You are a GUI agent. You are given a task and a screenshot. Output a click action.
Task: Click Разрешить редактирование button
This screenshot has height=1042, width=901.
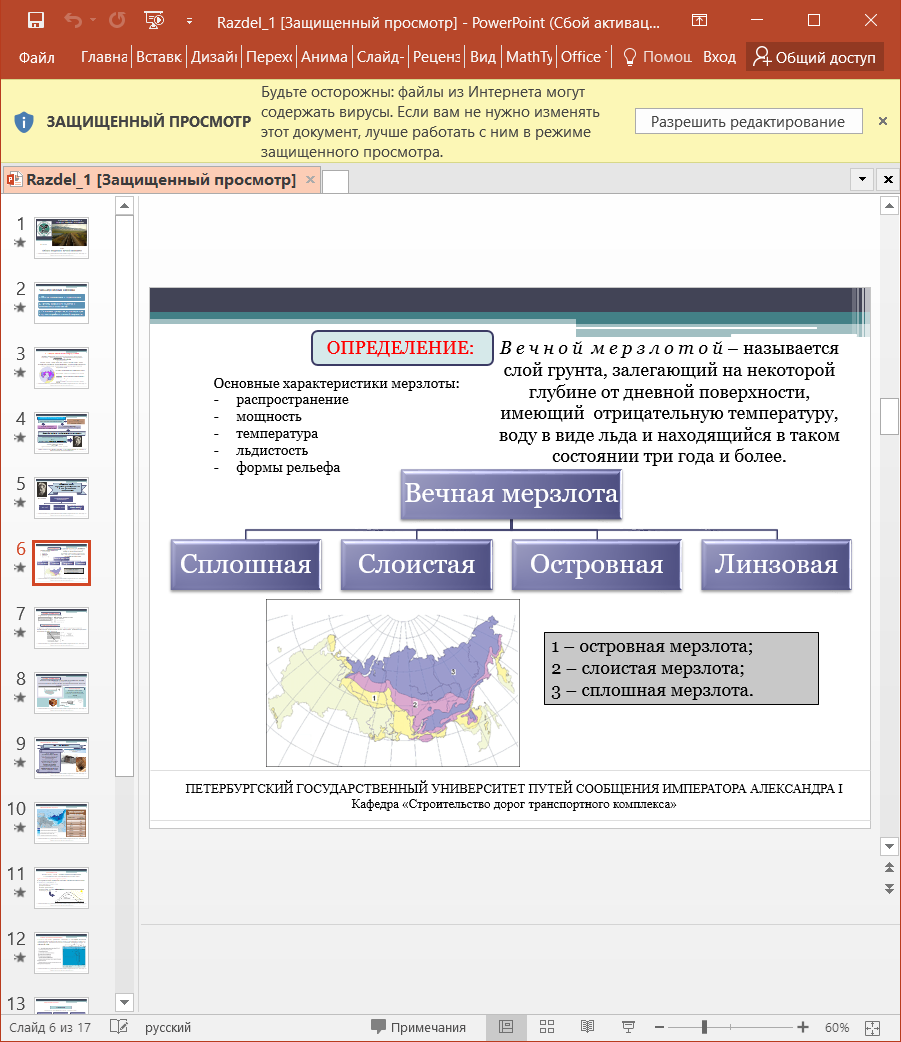[748, 122]
